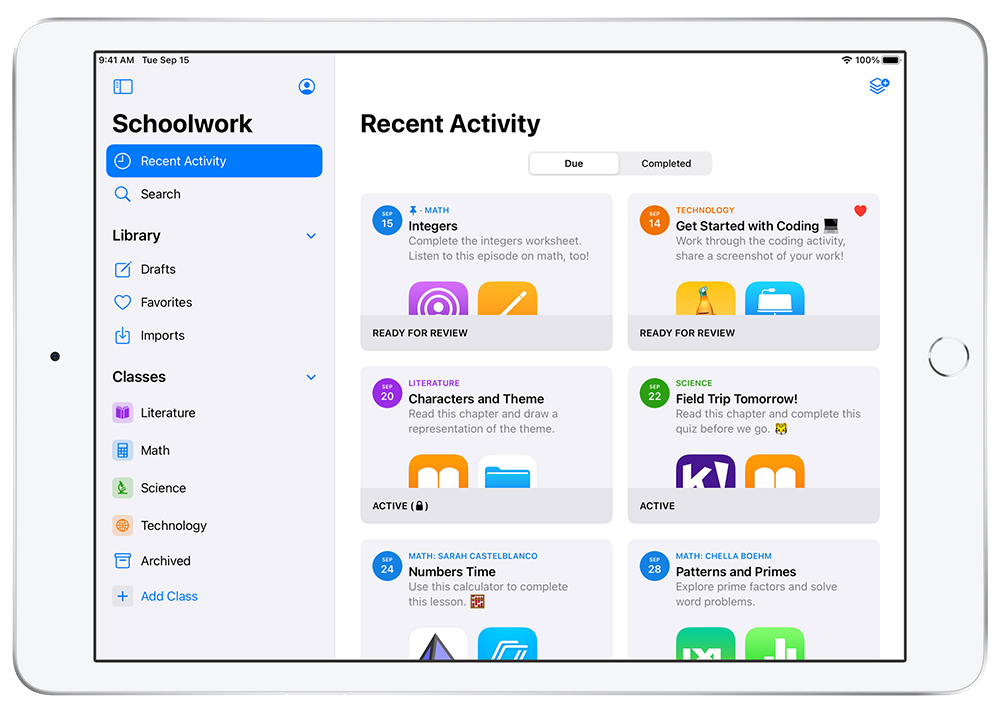Tap the create new assignment icon
This screenshot has width=1000, height=710.
[878, 87]
